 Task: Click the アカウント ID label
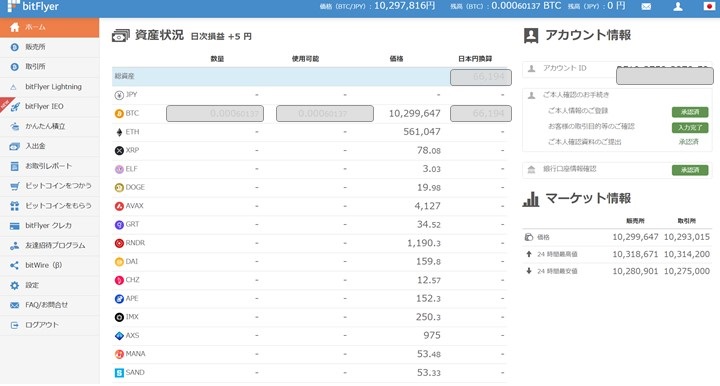point(564,68)
